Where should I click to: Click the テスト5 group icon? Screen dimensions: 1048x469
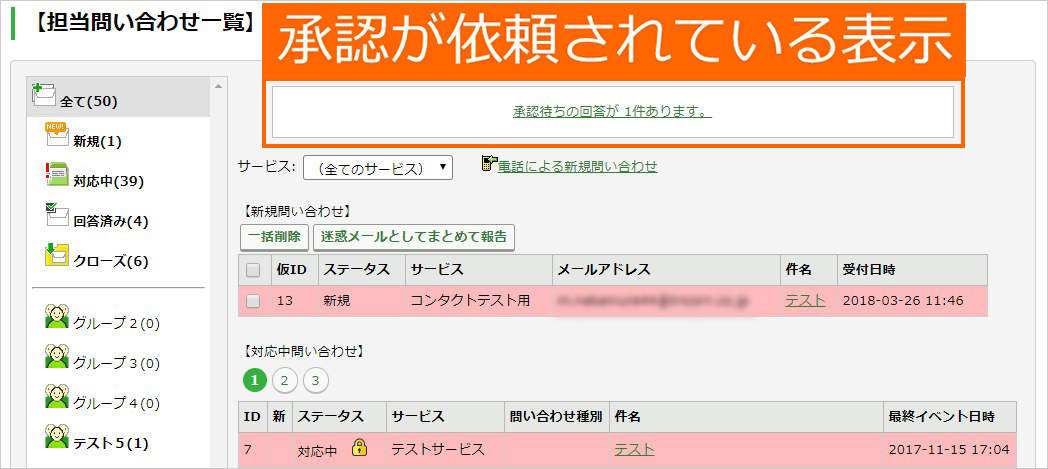click(x=56, y=436)
